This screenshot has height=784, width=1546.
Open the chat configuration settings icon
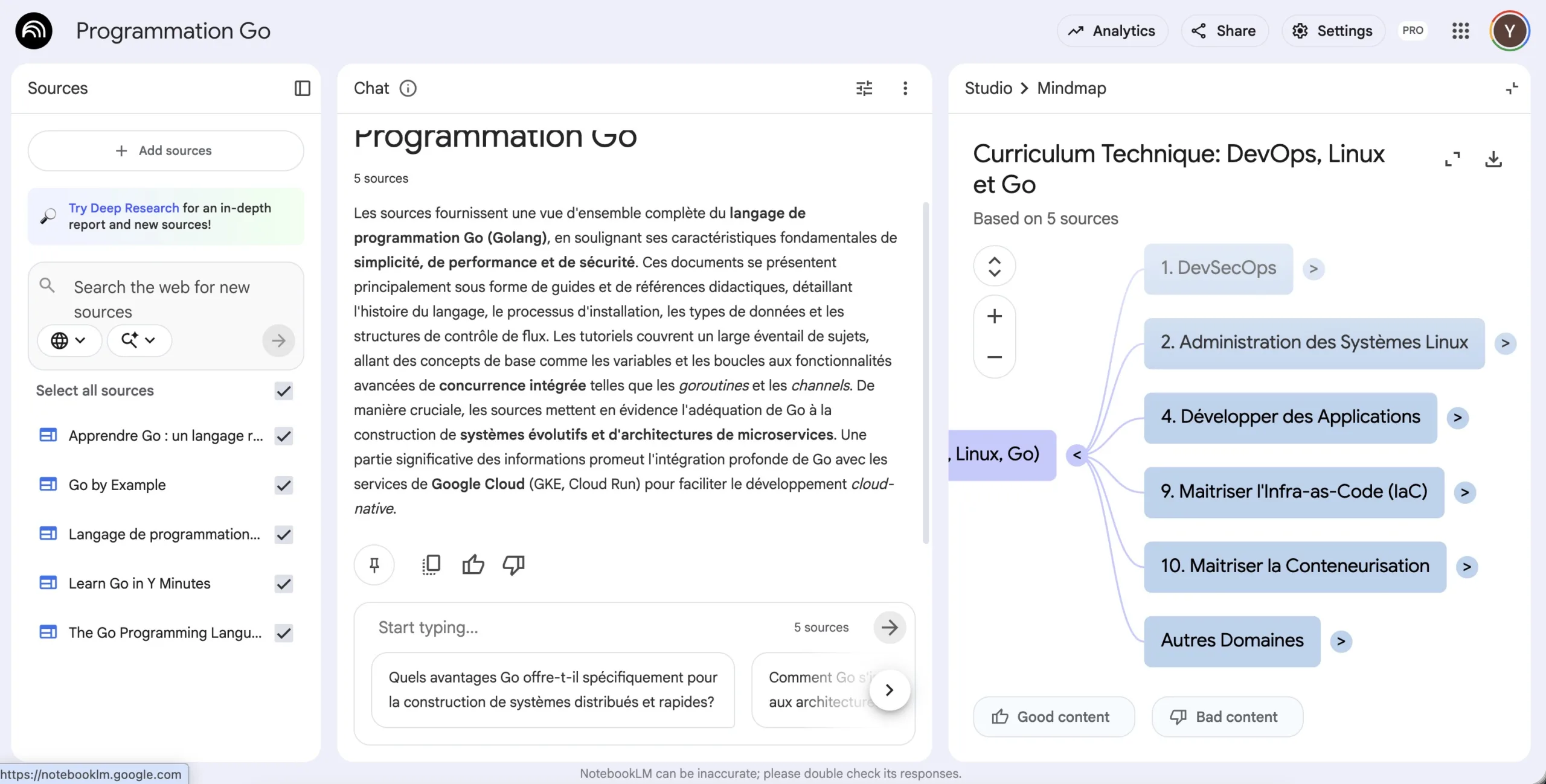click(x=864, y=88)
